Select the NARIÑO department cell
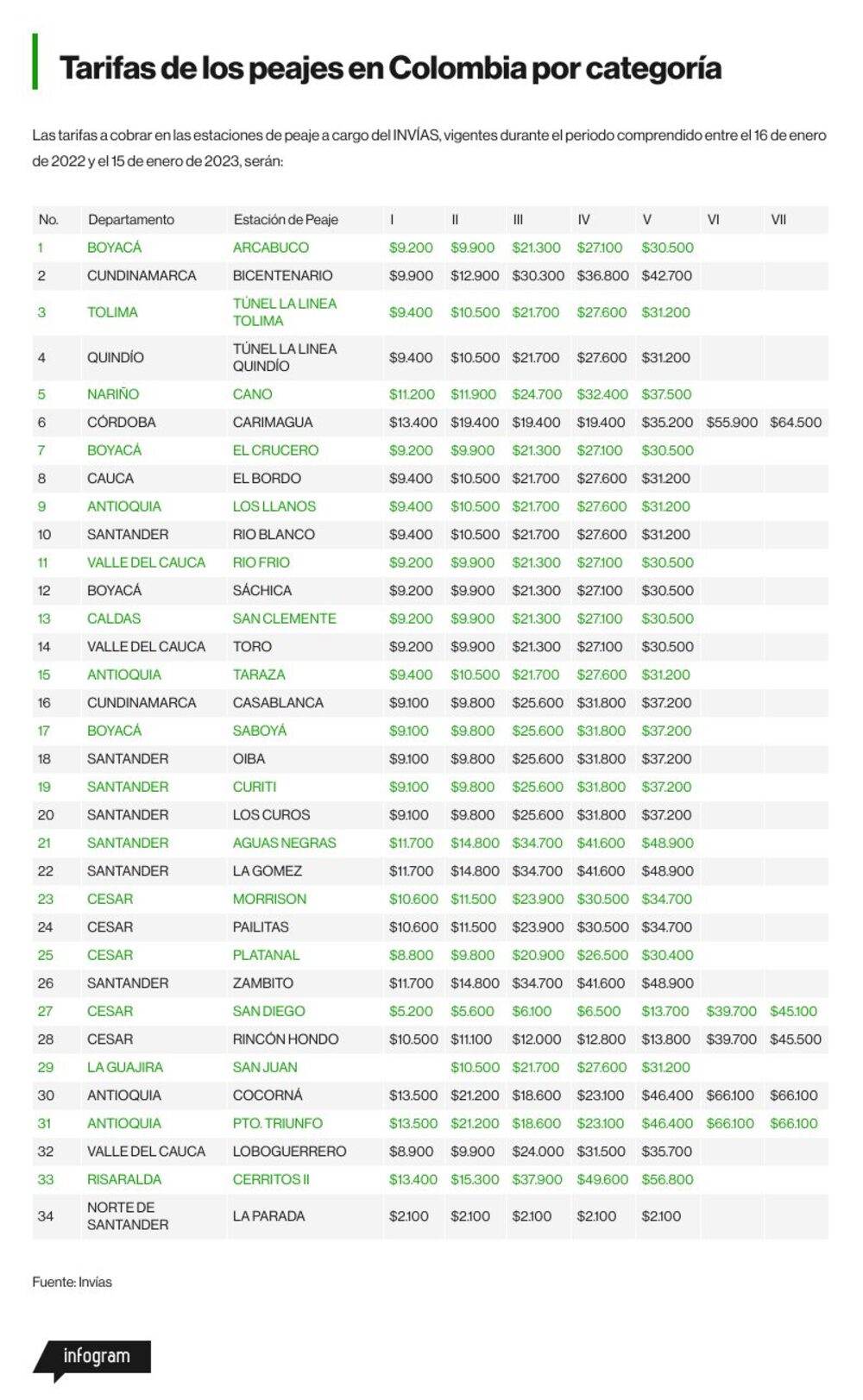The width and height of the screenshot is (863, 1400). [x=113, y=394]
